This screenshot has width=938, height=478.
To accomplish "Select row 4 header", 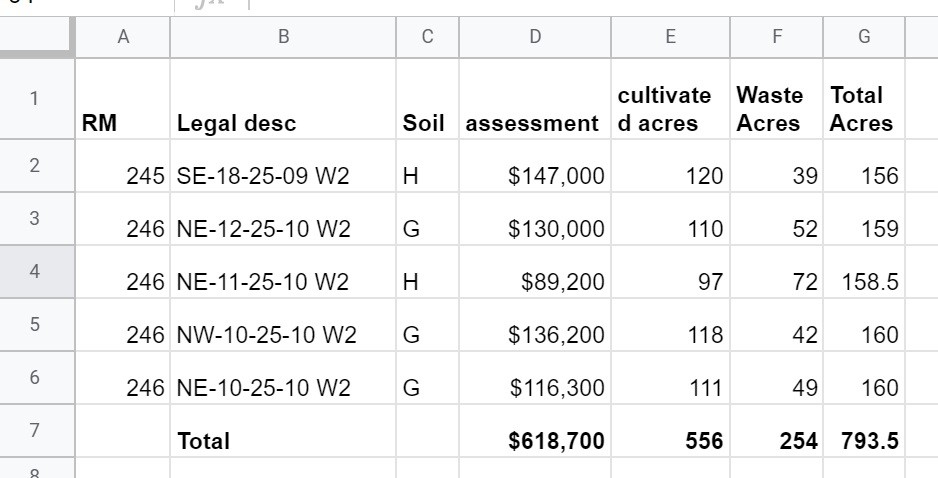I will 36,272.
